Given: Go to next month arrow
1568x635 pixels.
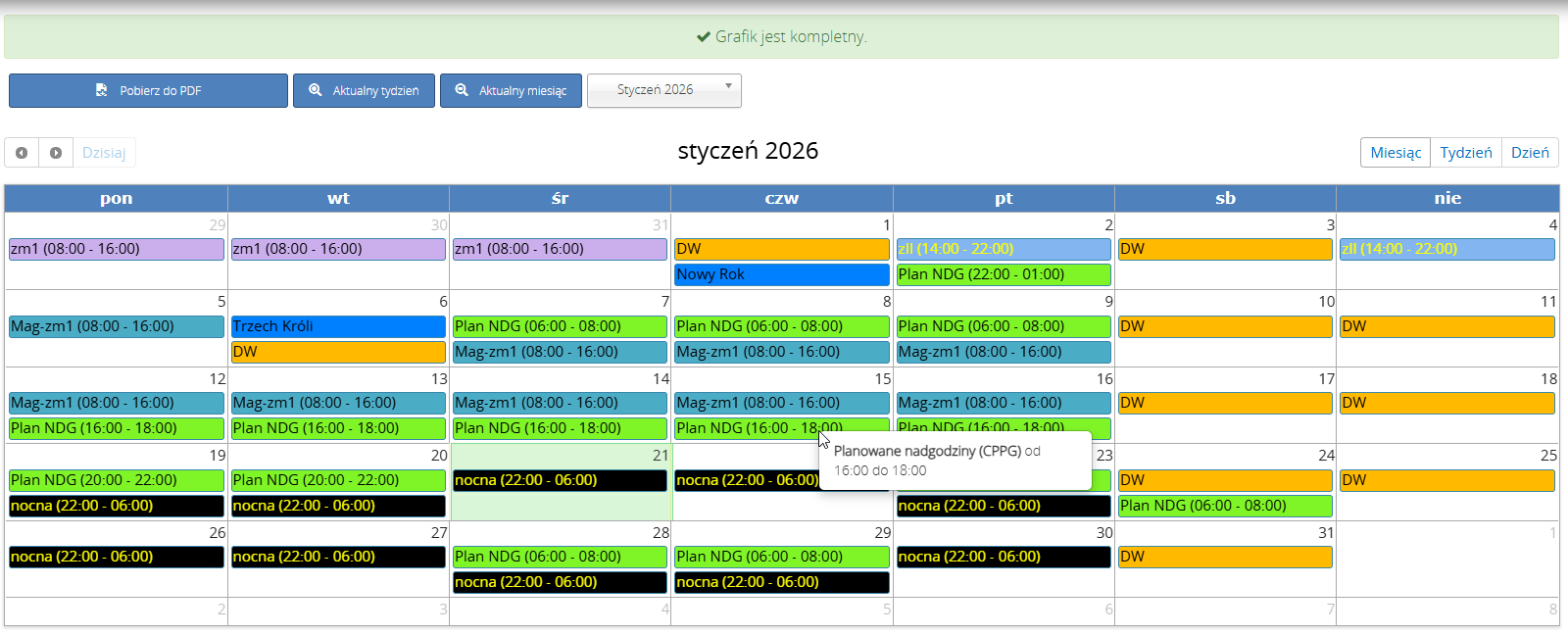Looking at the screenshot, I should pyautogui.click(x=56, y=153).
